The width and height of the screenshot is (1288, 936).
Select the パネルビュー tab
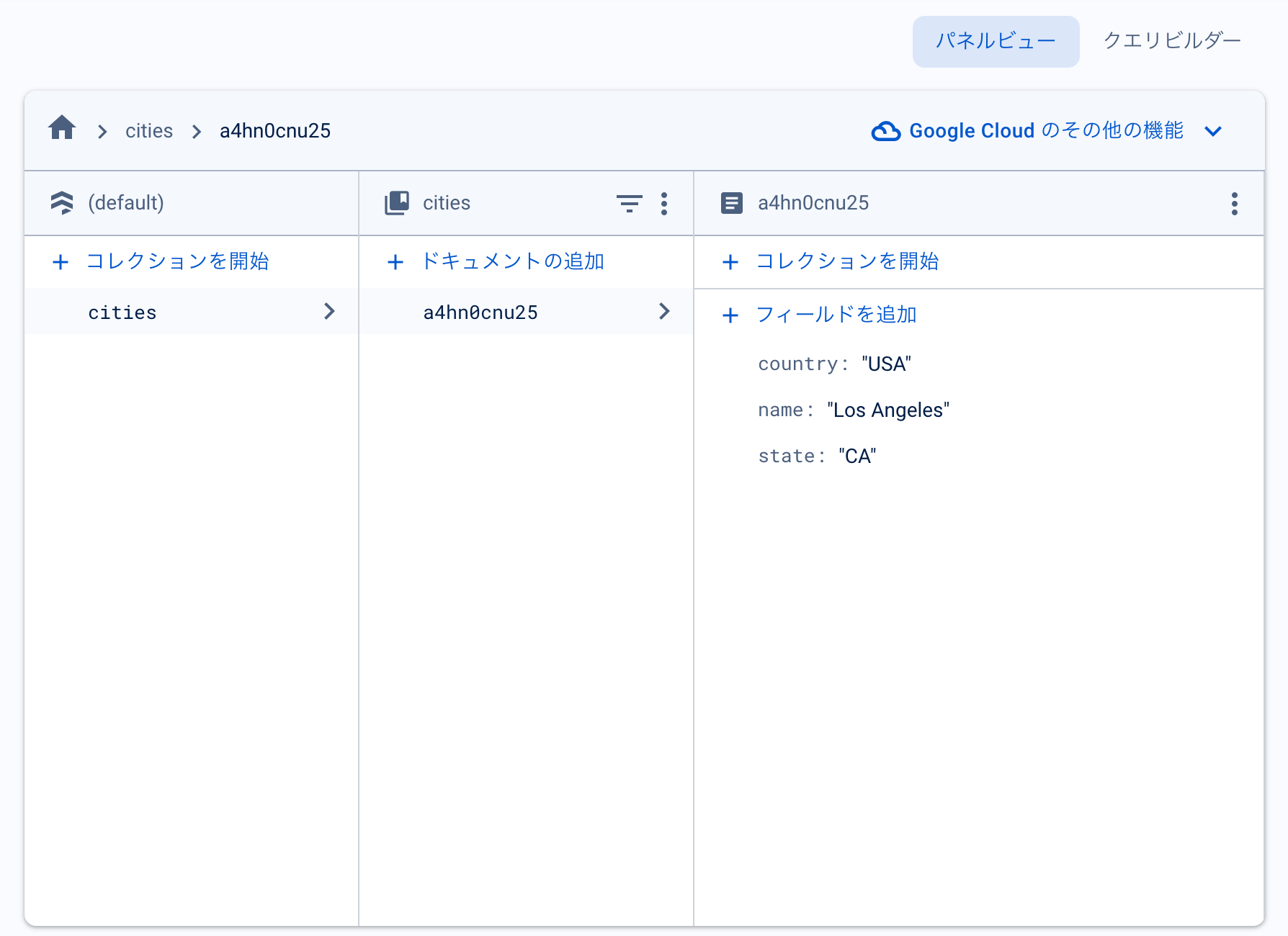(996, 41)
